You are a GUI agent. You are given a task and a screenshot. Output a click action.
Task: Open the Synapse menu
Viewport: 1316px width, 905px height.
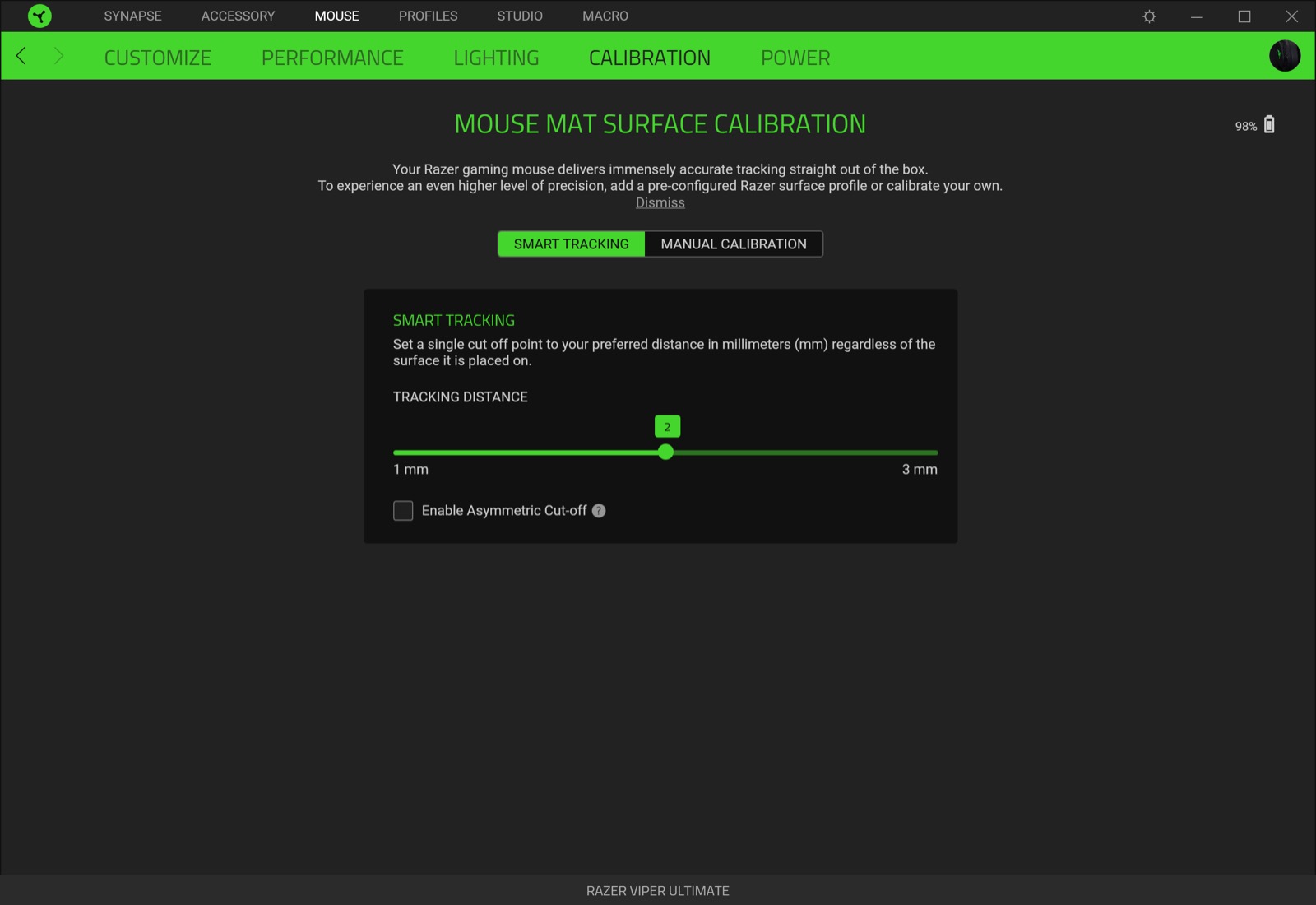tap(133, 16)
